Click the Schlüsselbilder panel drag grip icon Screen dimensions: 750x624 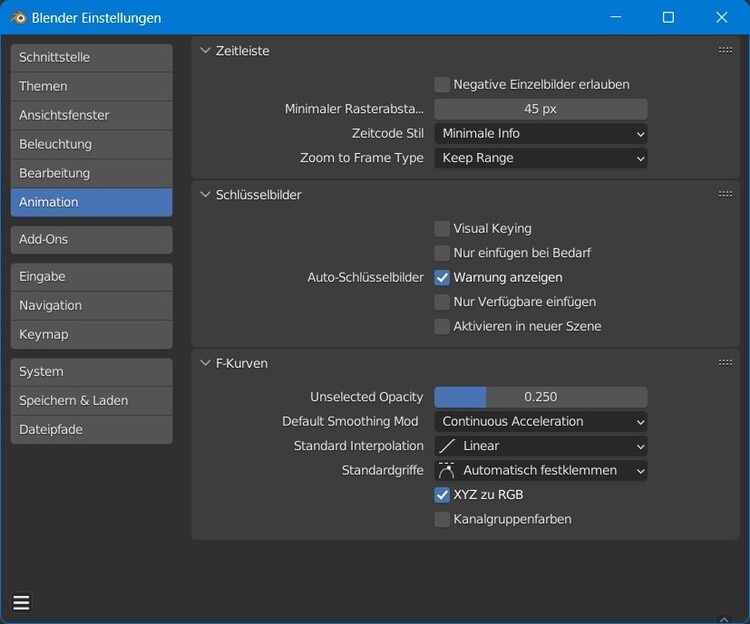pyautogui.click(x=725, y=194)
